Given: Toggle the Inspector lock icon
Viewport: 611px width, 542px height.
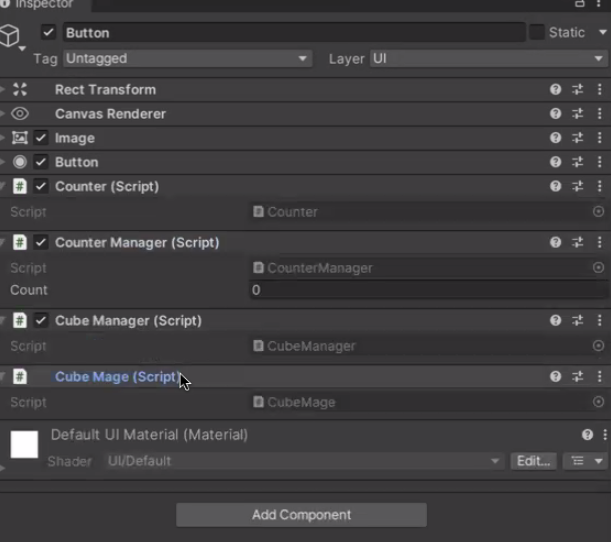Looking at the screenshot, I should [580, 4].
